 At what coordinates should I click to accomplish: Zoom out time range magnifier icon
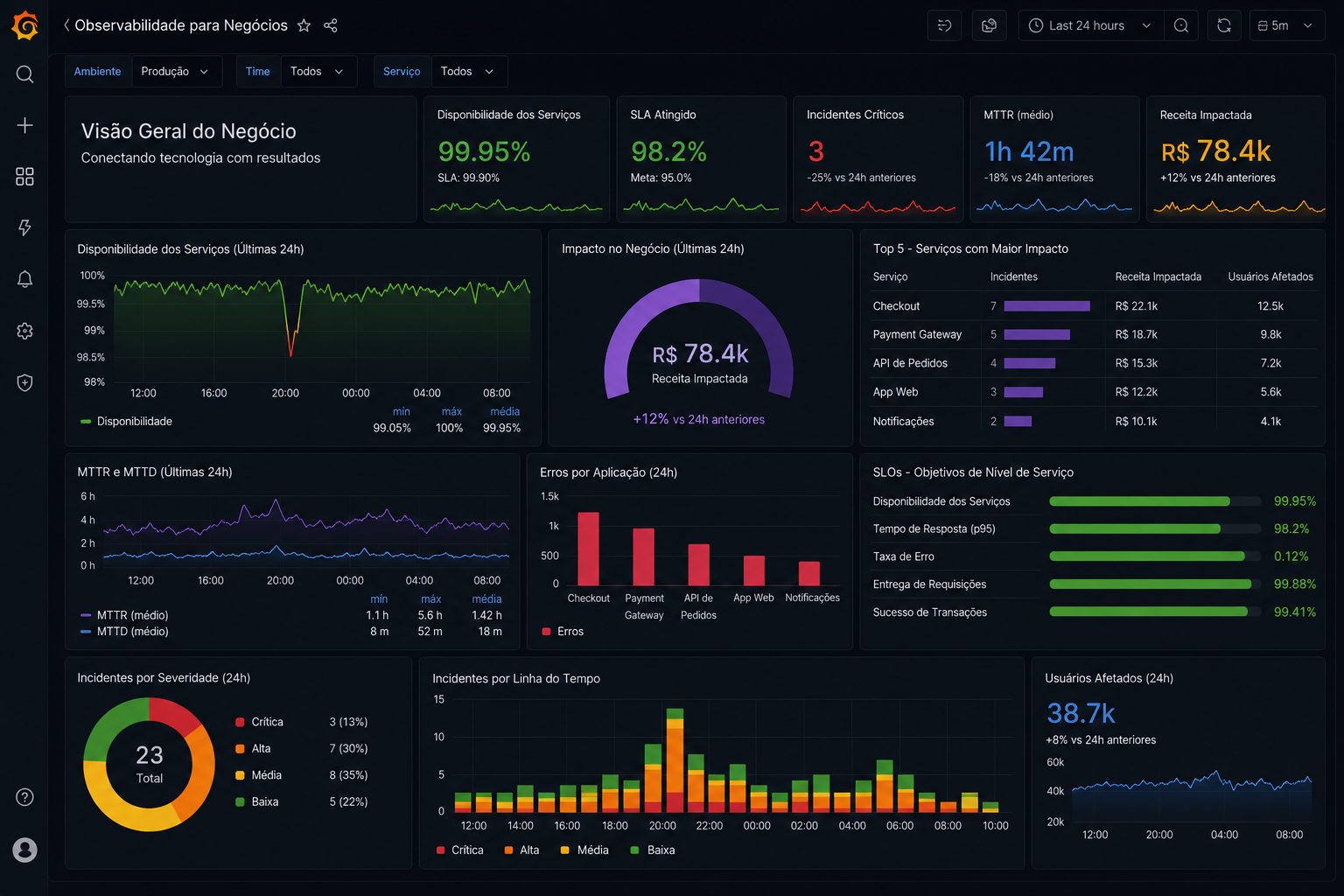tap(1181, 25)
